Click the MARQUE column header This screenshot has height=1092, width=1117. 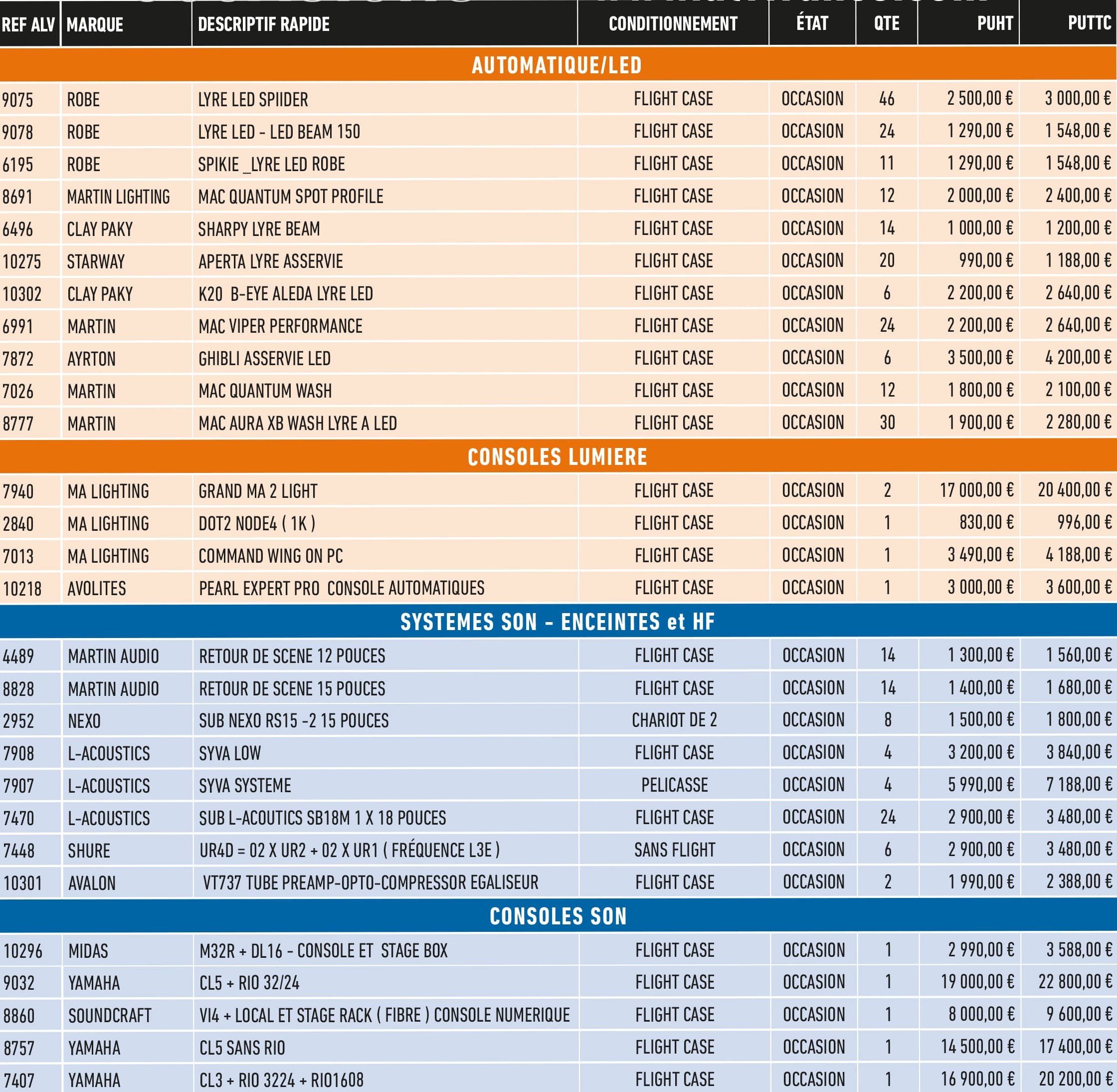[95, 24]
